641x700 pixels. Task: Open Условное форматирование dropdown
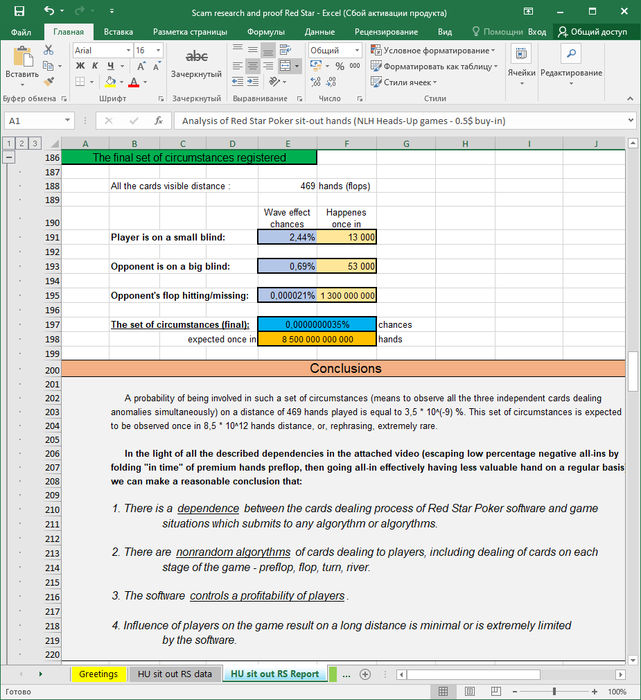click(433, 50)
